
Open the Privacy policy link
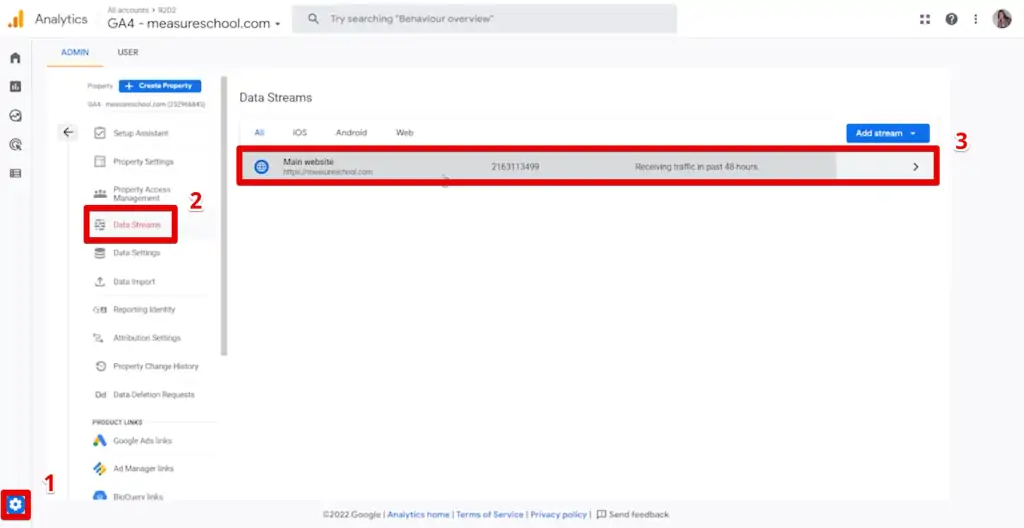click(x=558, y=515)
